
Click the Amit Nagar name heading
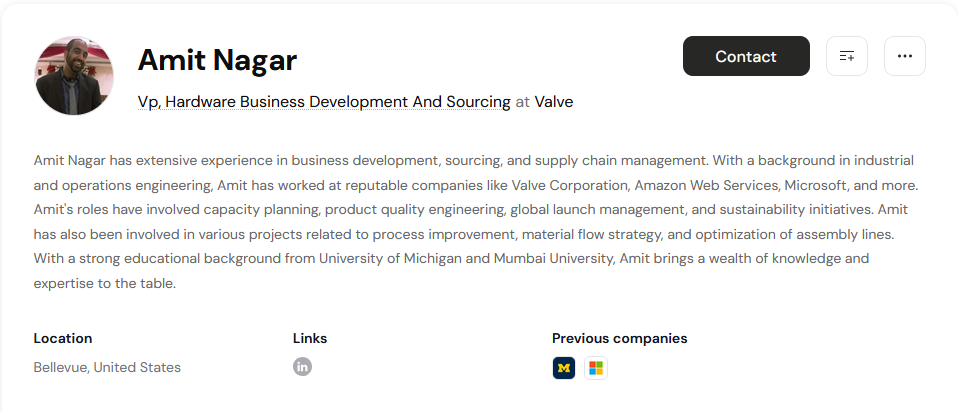[x=218, y=60]
